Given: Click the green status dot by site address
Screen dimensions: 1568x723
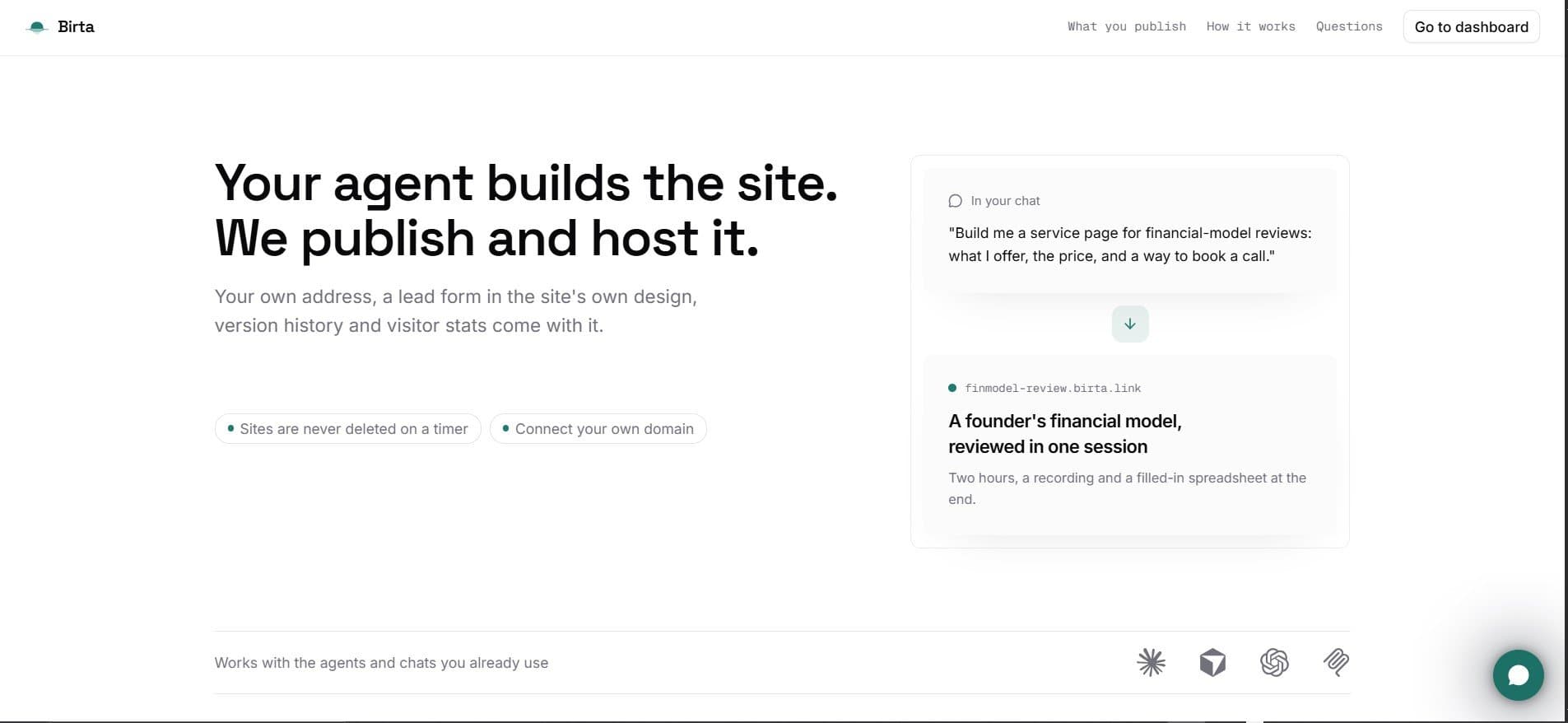Looking at the screenshot, I should click(952, 388).
